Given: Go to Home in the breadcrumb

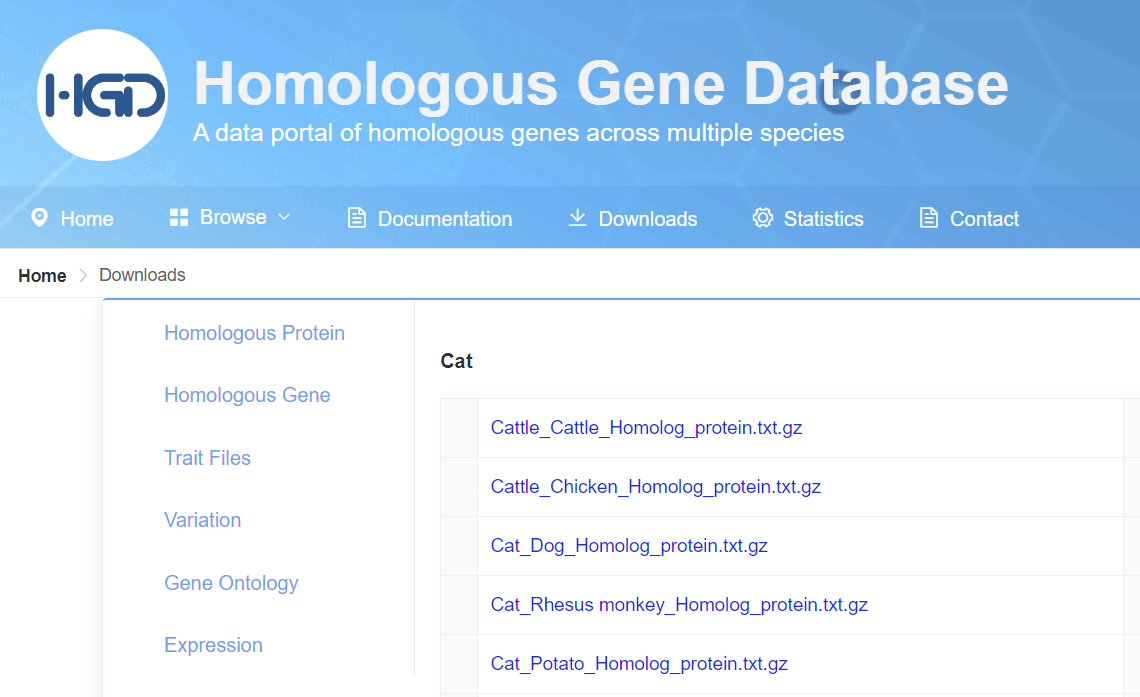Looking at the screenshot, I should point(42,275).
